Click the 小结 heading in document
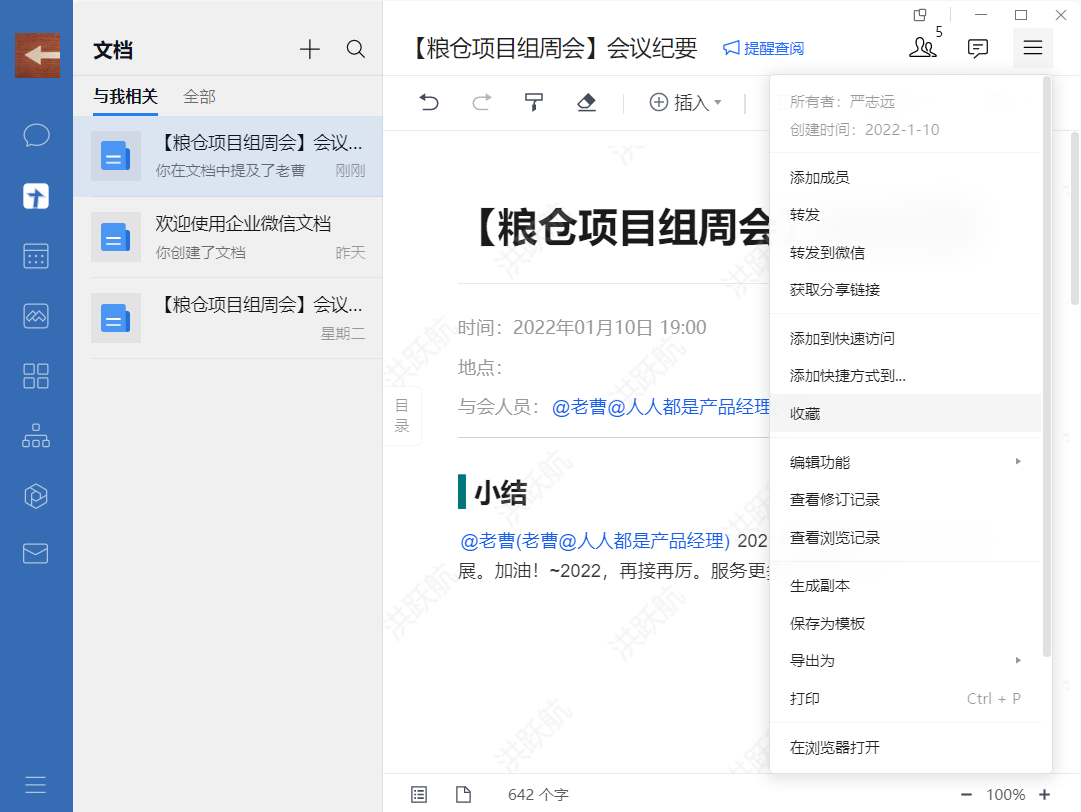This screenshot has width=1081, height=812. 501,493
